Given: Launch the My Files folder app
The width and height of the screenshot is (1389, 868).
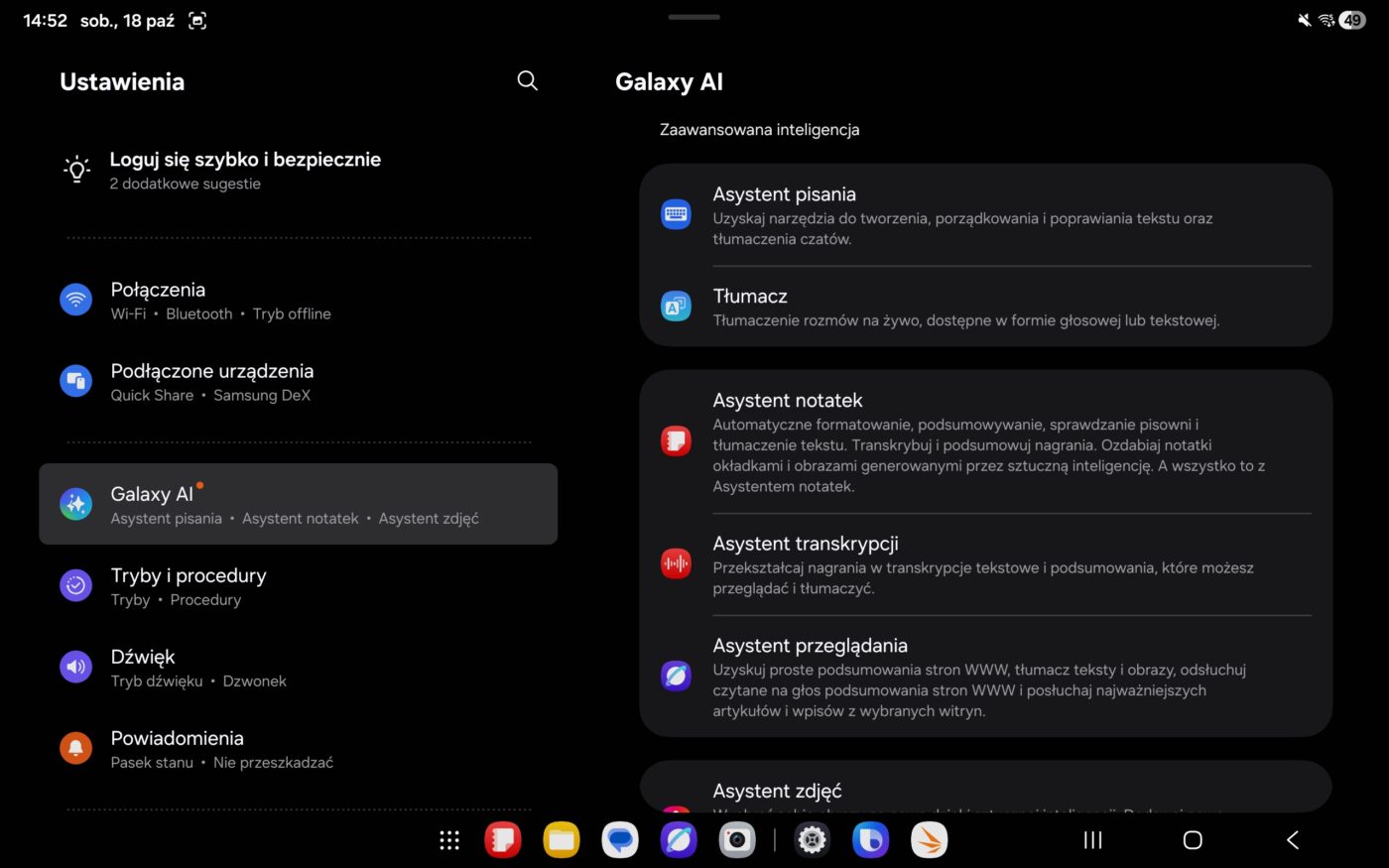Looking at the screenshot, I should click(x=562, y=840).
